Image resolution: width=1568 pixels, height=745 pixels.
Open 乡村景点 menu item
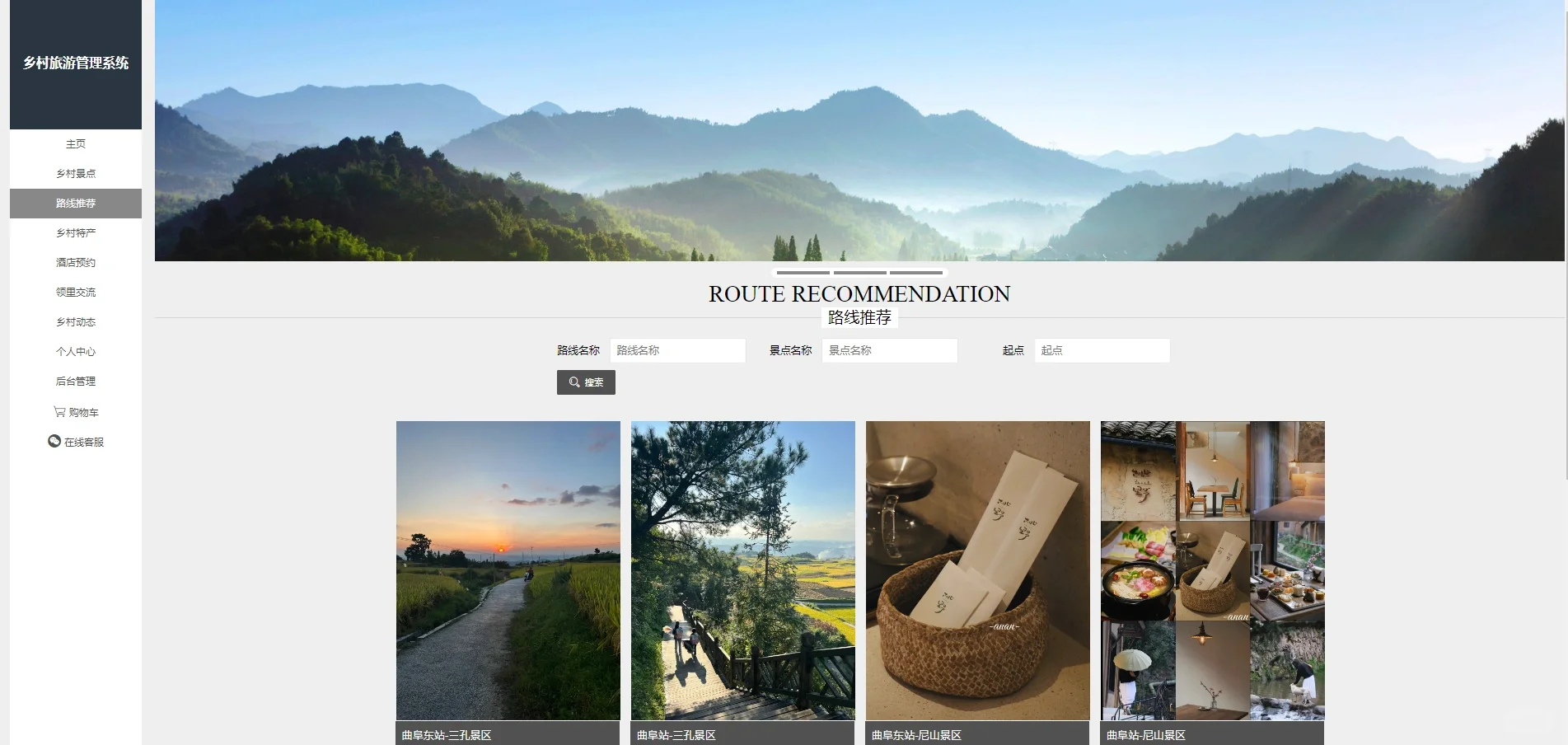click(x=76, y=174)
